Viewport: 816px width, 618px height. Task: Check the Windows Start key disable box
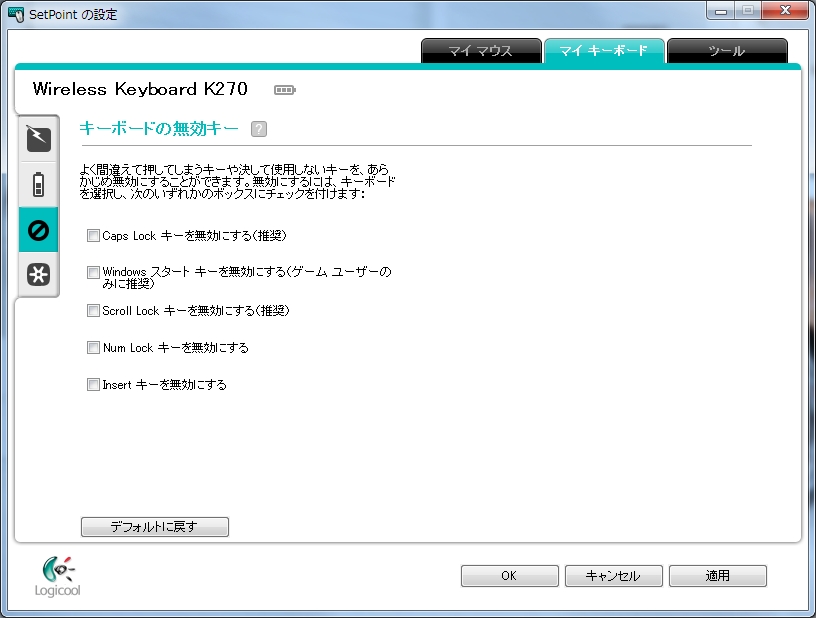pos(93,272)
